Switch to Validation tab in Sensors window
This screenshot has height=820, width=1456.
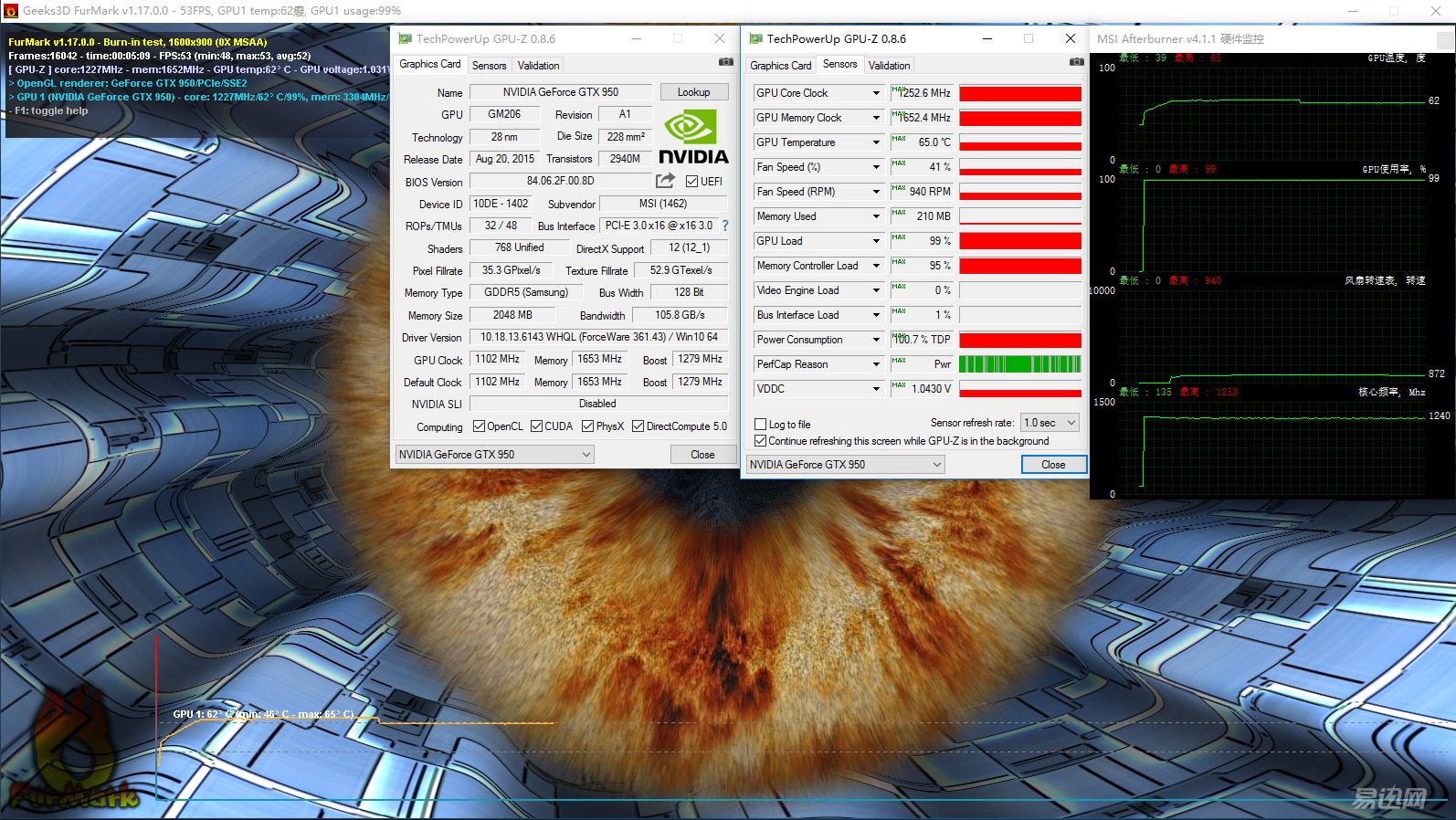click(889, 66)
